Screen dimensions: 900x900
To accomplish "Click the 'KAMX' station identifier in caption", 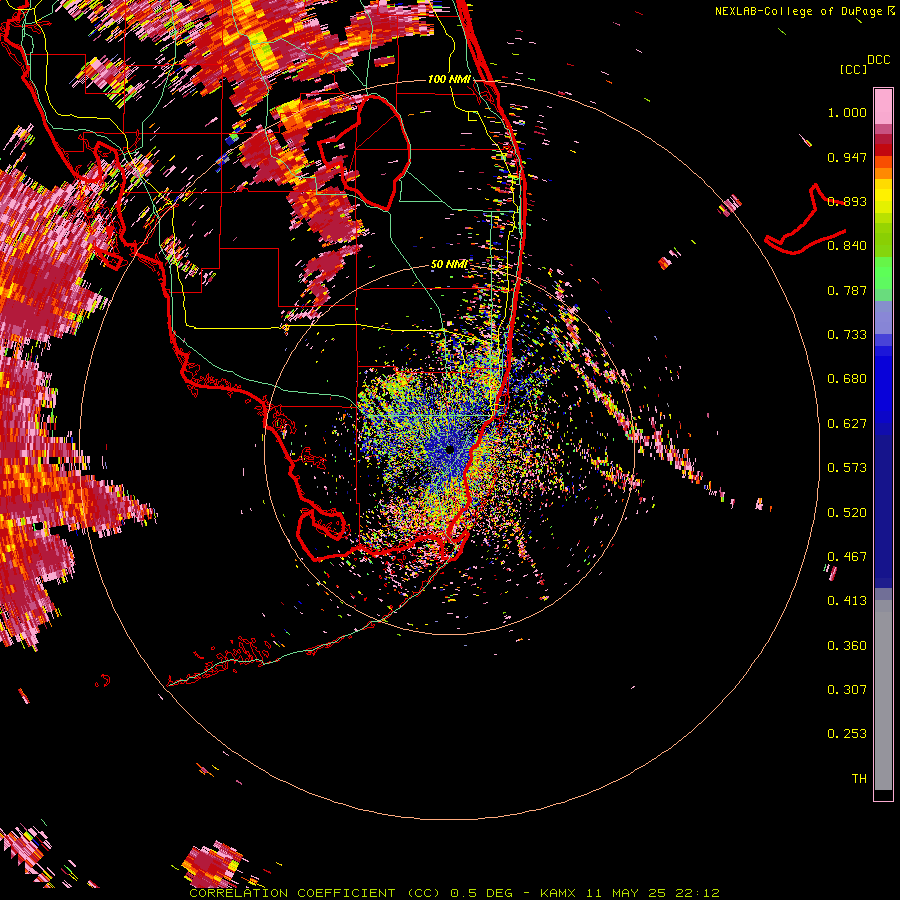I will point(557,893).
